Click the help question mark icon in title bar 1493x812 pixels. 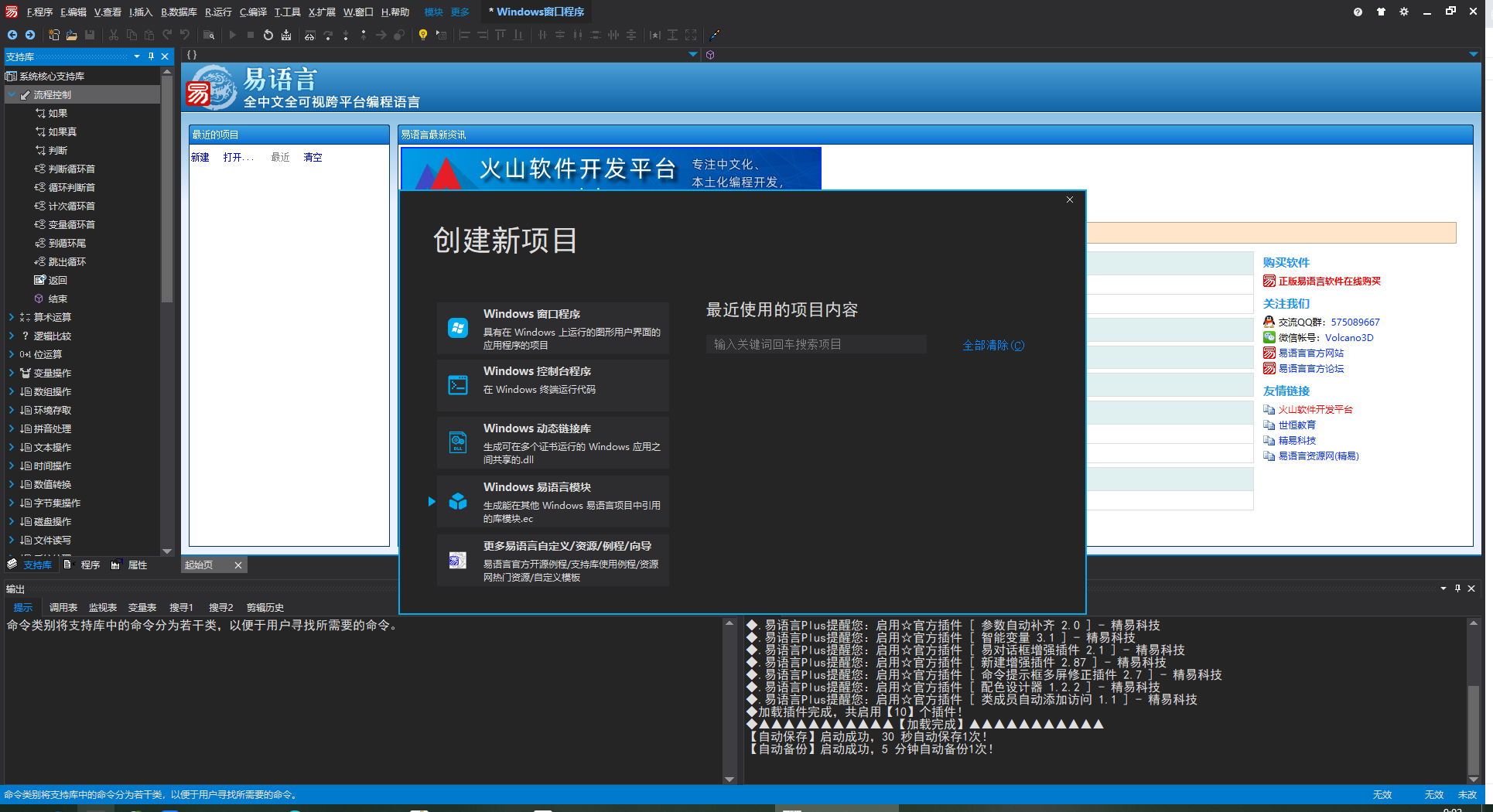click(x=1358, y=12)
